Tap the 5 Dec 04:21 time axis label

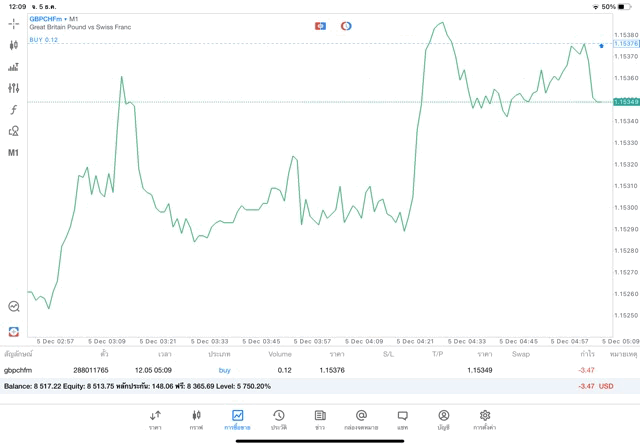click(415, 341)
